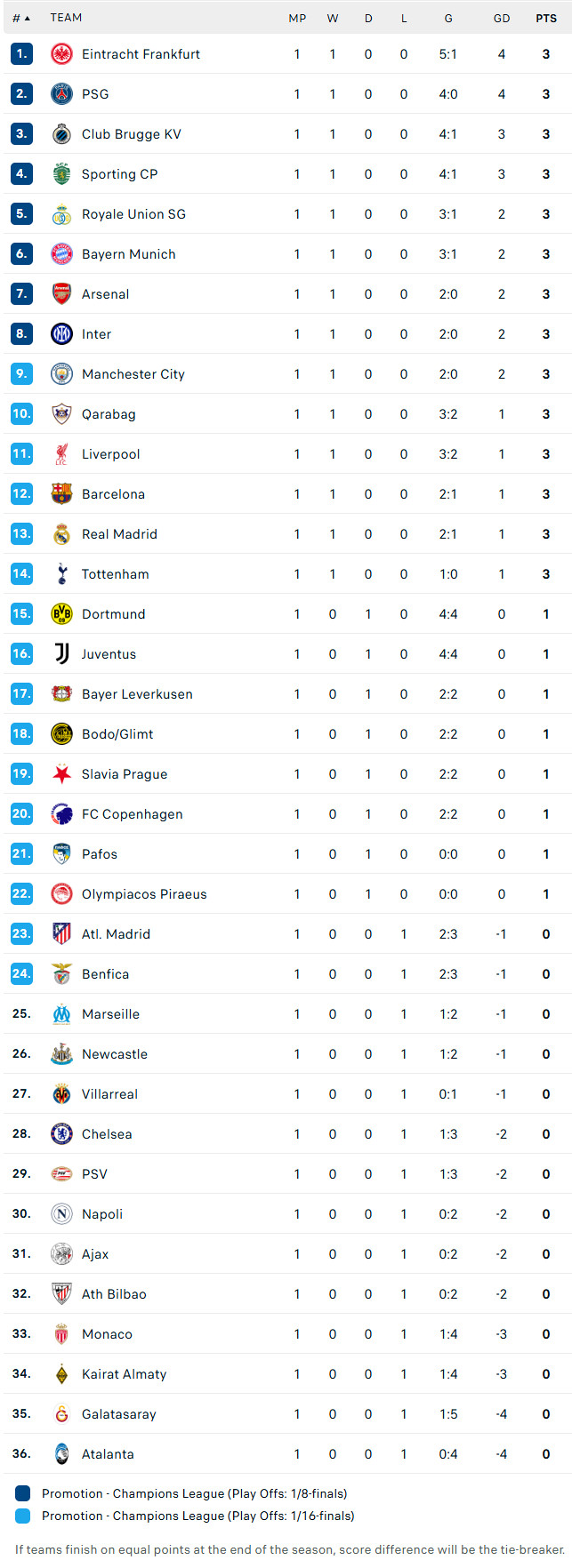Click the Dortmund BVB logo
This screenshot has width=572, height=1568.
point(61,614)
